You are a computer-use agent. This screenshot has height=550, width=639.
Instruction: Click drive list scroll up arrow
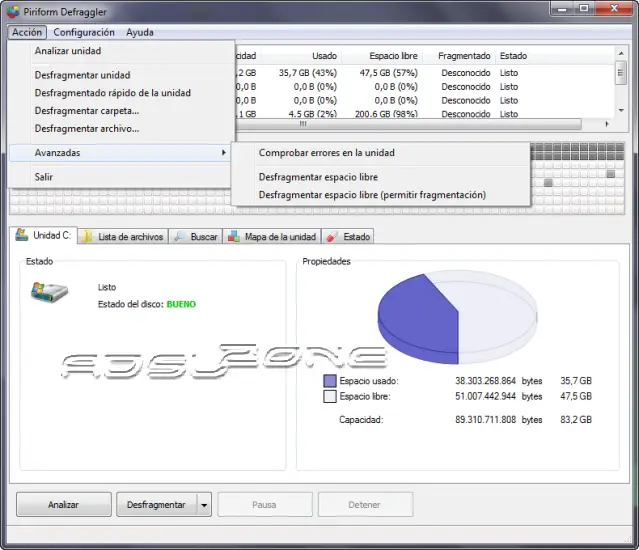click(621, 53)
